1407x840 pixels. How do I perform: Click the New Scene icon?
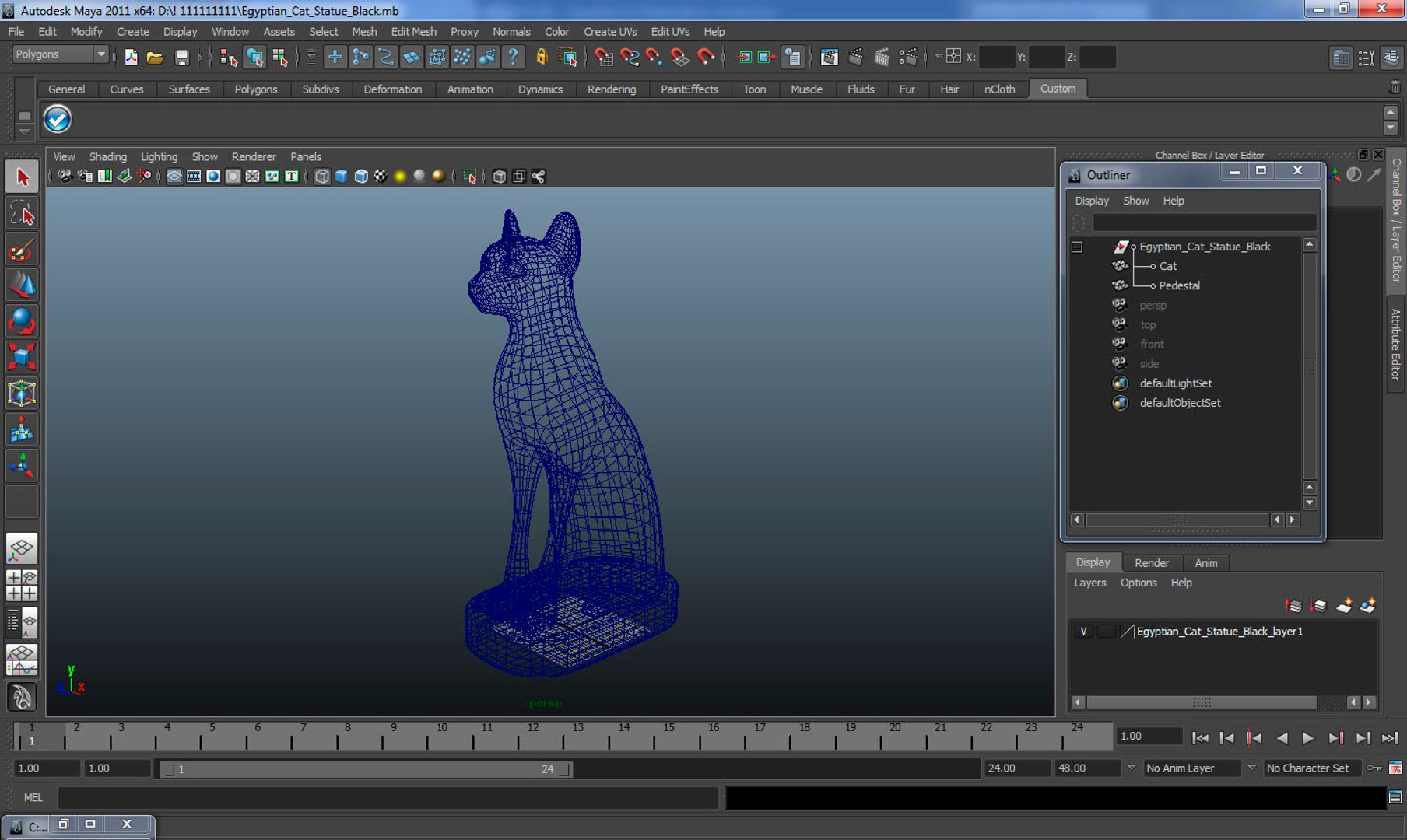click(131, 57)
